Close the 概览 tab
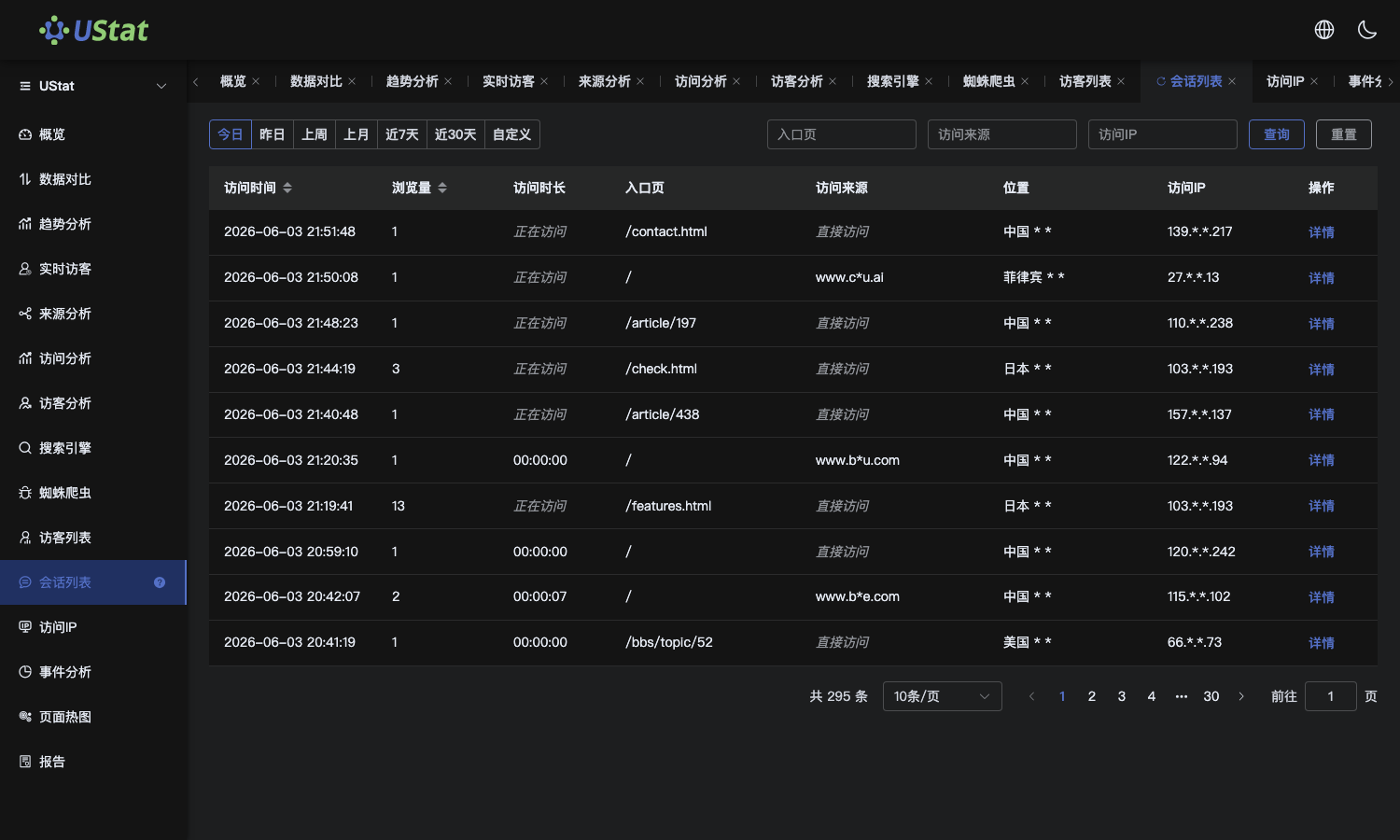The height and width of the screenshot is (840, 1400). pyautogui.click(x=256, y=81)
